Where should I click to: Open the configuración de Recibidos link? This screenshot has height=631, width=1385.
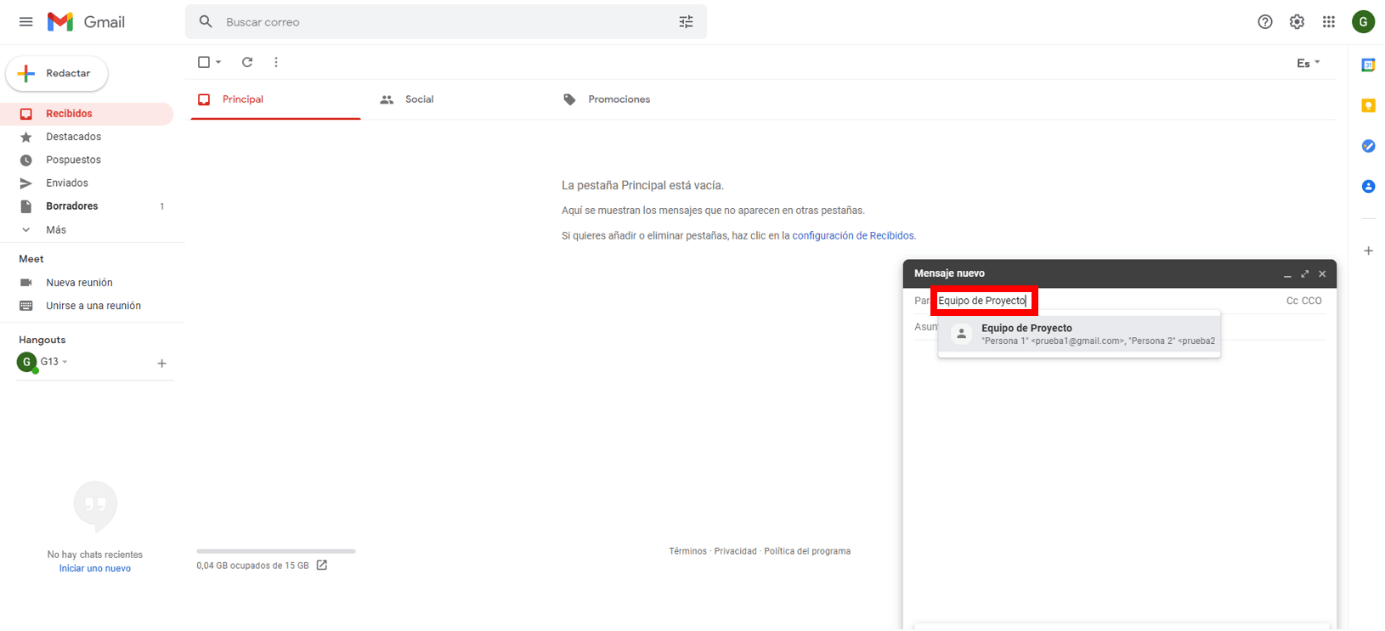(x=853, y=236)
